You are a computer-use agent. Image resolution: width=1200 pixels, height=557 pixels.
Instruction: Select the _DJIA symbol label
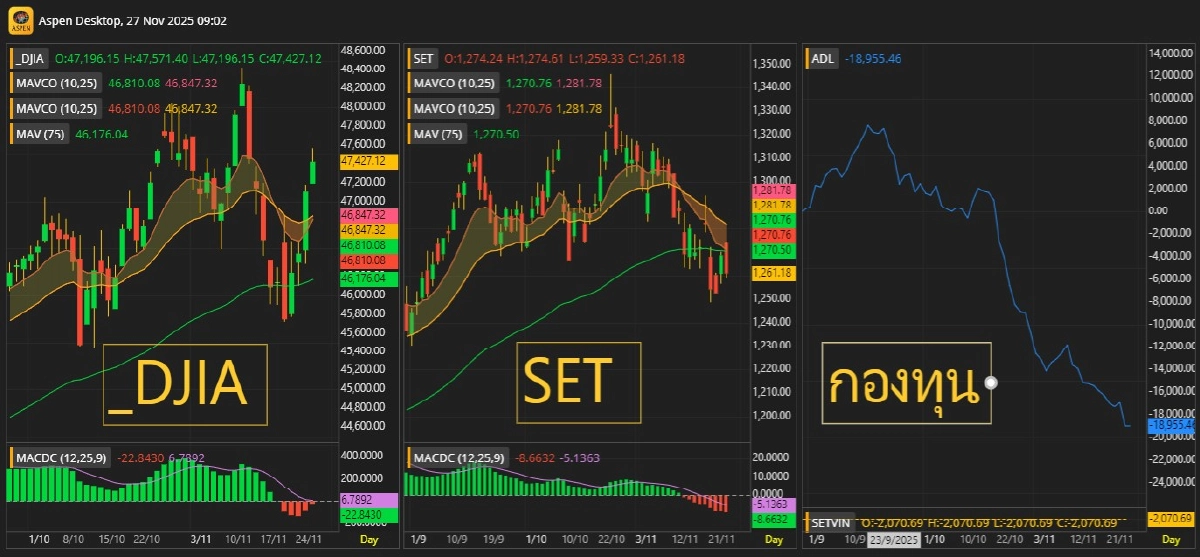pos(30,59)
